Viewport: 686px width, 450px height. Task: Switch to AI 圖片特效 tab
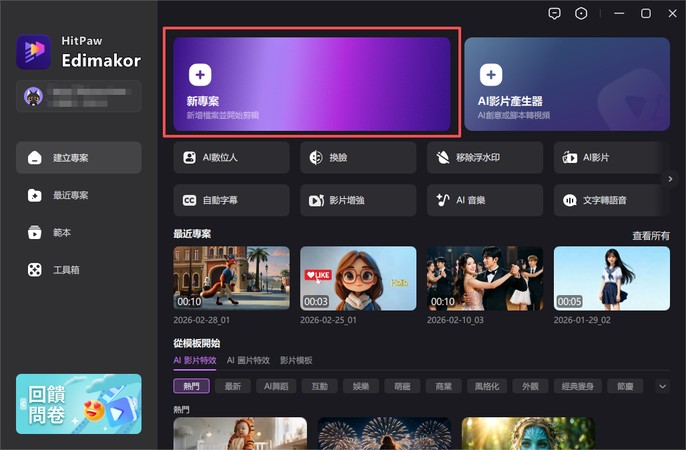point(248,360)
